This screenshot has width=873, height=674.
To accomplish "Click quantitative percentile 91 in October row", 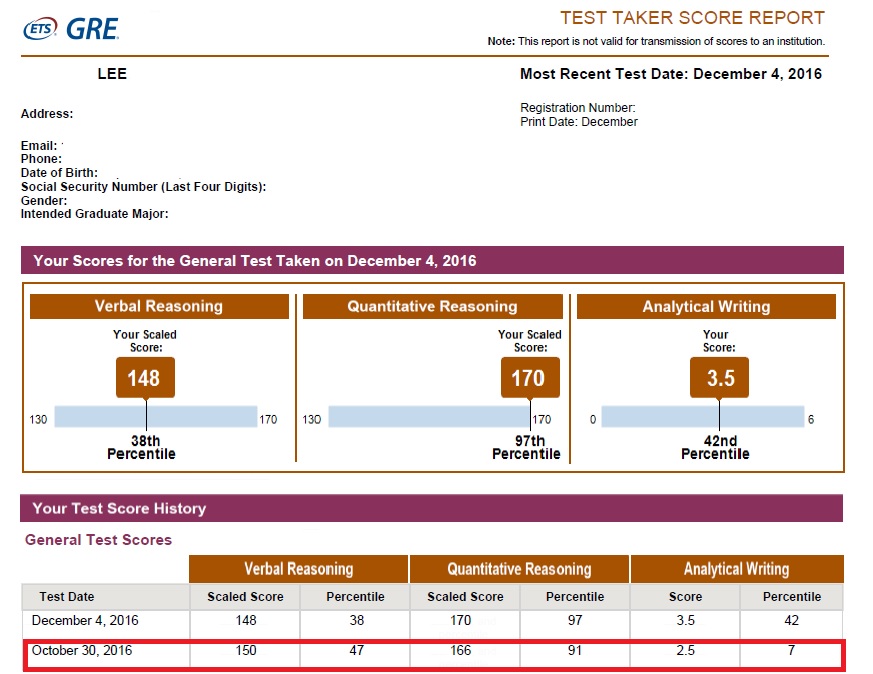I will [575, 650].
